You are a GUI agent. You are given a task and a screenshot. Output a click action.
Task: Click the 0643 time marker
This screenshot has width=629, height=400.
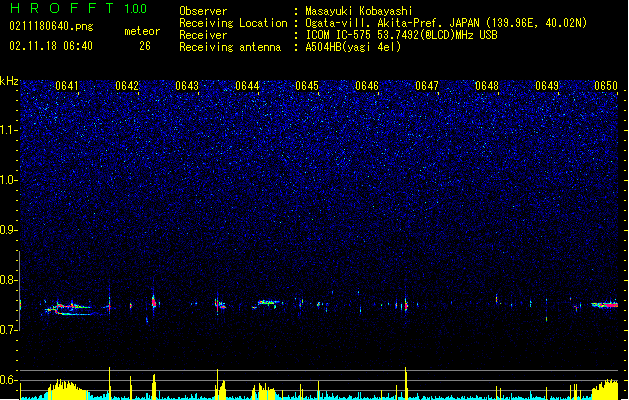(187, 86)
